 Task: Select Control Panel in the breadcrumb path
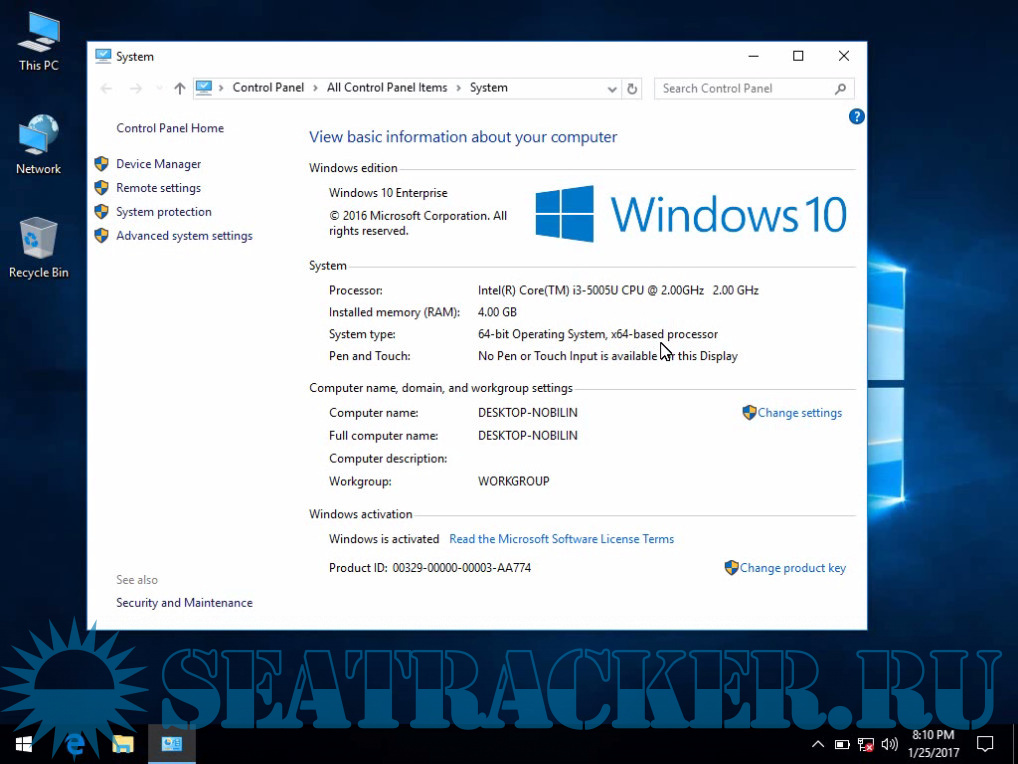click(268, 88)
